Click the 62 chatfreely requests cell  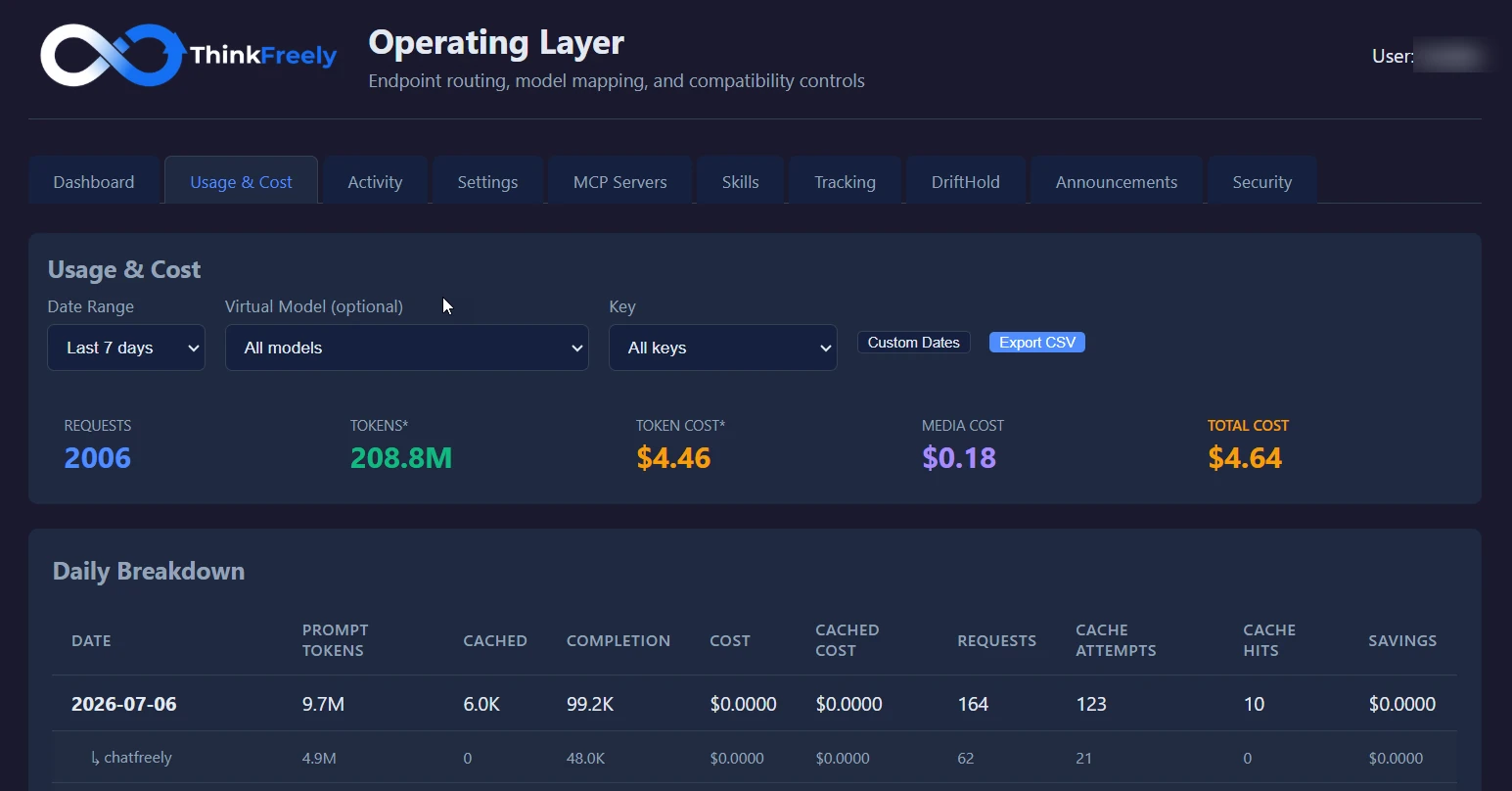click(x=966, y=758)
